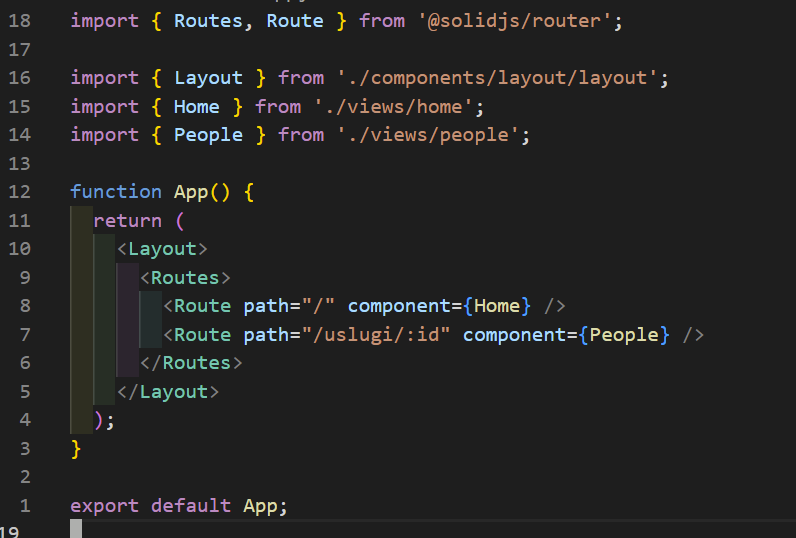
Task: Click the './views/home' import path
Action: coord(394,107)
